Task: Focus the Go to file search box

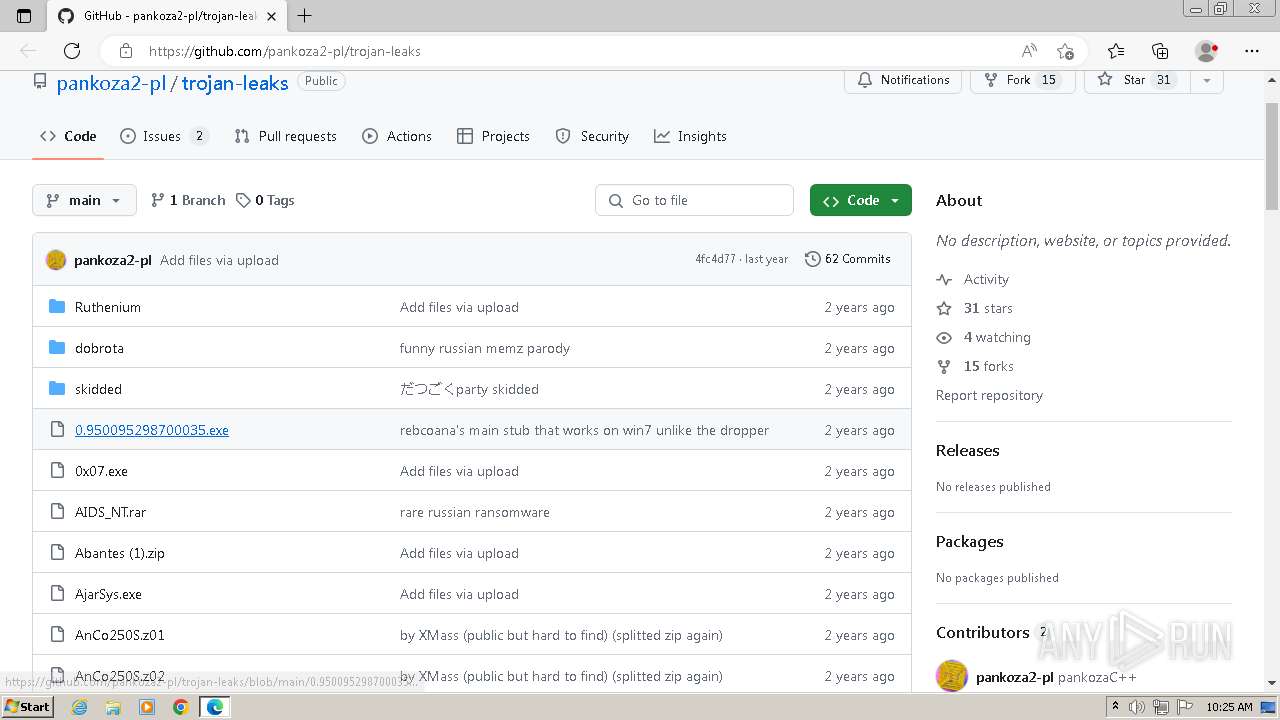Action: tap(694, 200)
